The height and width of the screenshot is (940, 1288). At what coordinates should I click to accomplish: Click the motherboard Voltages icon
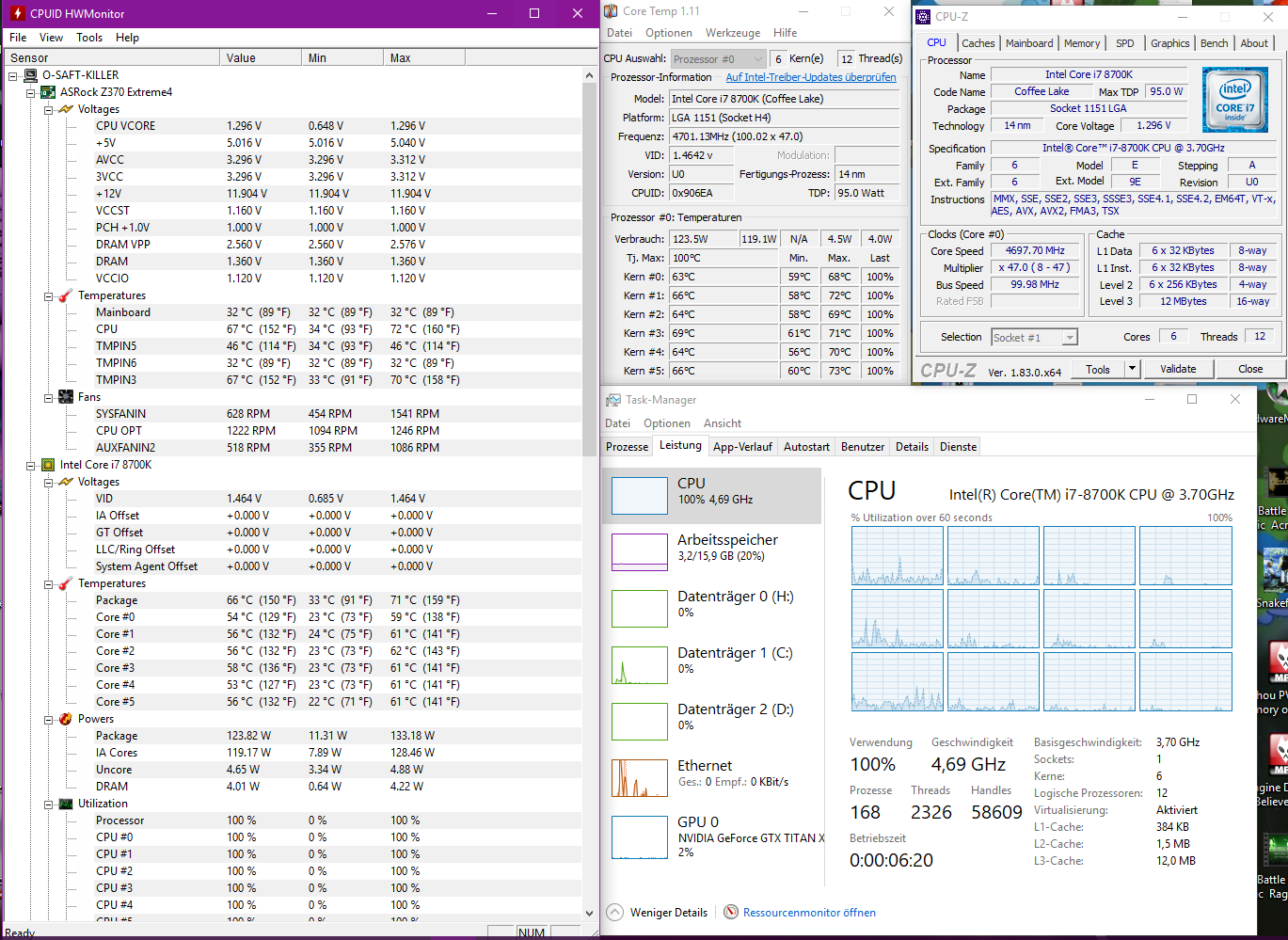coord(66,109)
